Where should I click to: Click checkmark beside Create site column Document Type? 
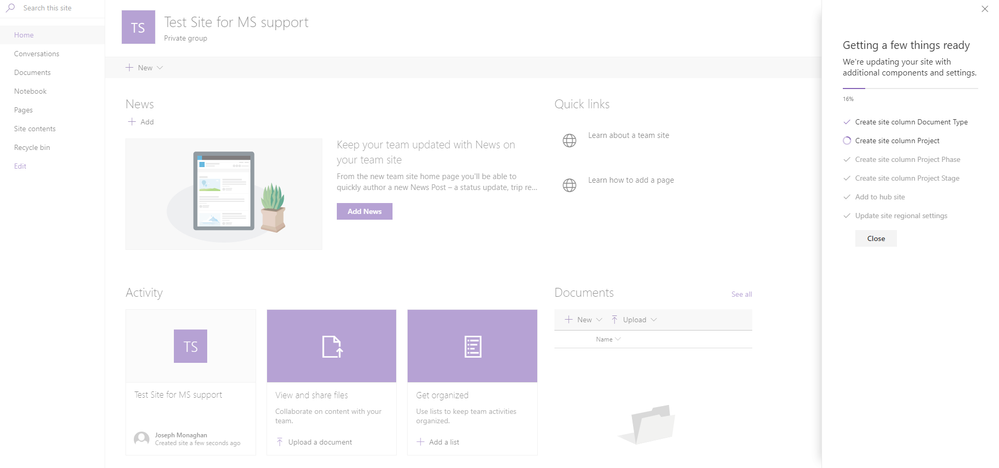point(847,122)
